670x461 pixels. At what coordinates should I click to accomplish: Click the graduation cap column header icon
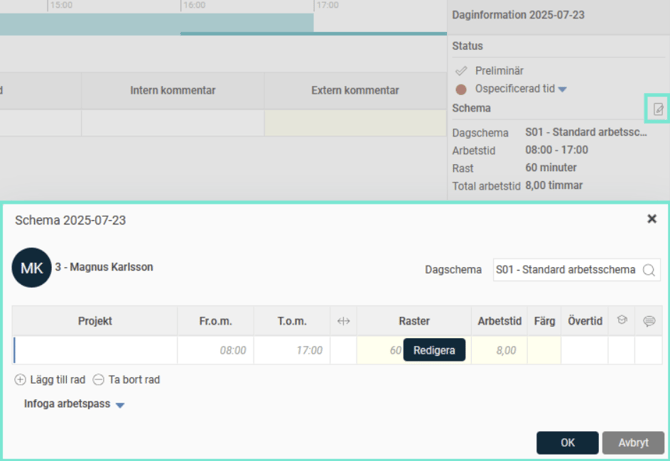click(x=621, y=321)
